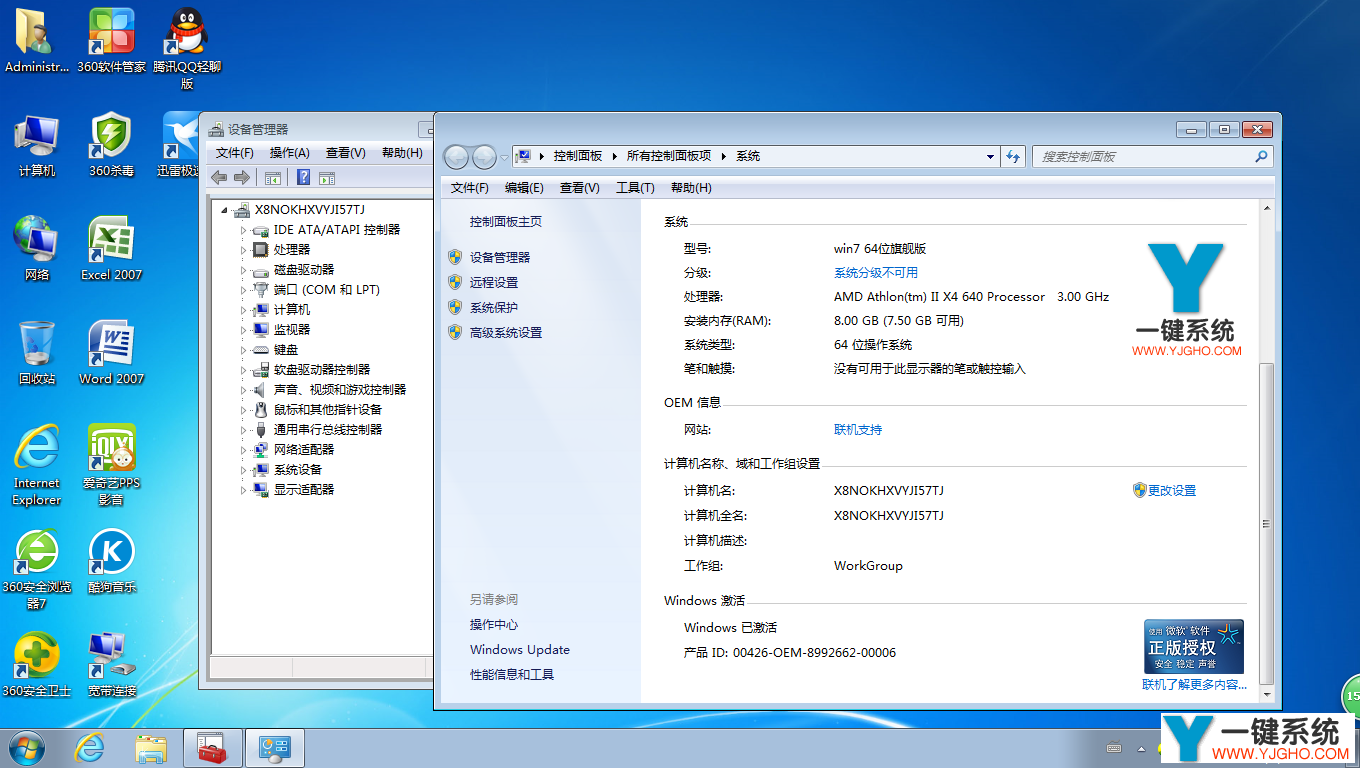
Task: Open Windows Explorer from taskbar
Action: click(151, 748)
